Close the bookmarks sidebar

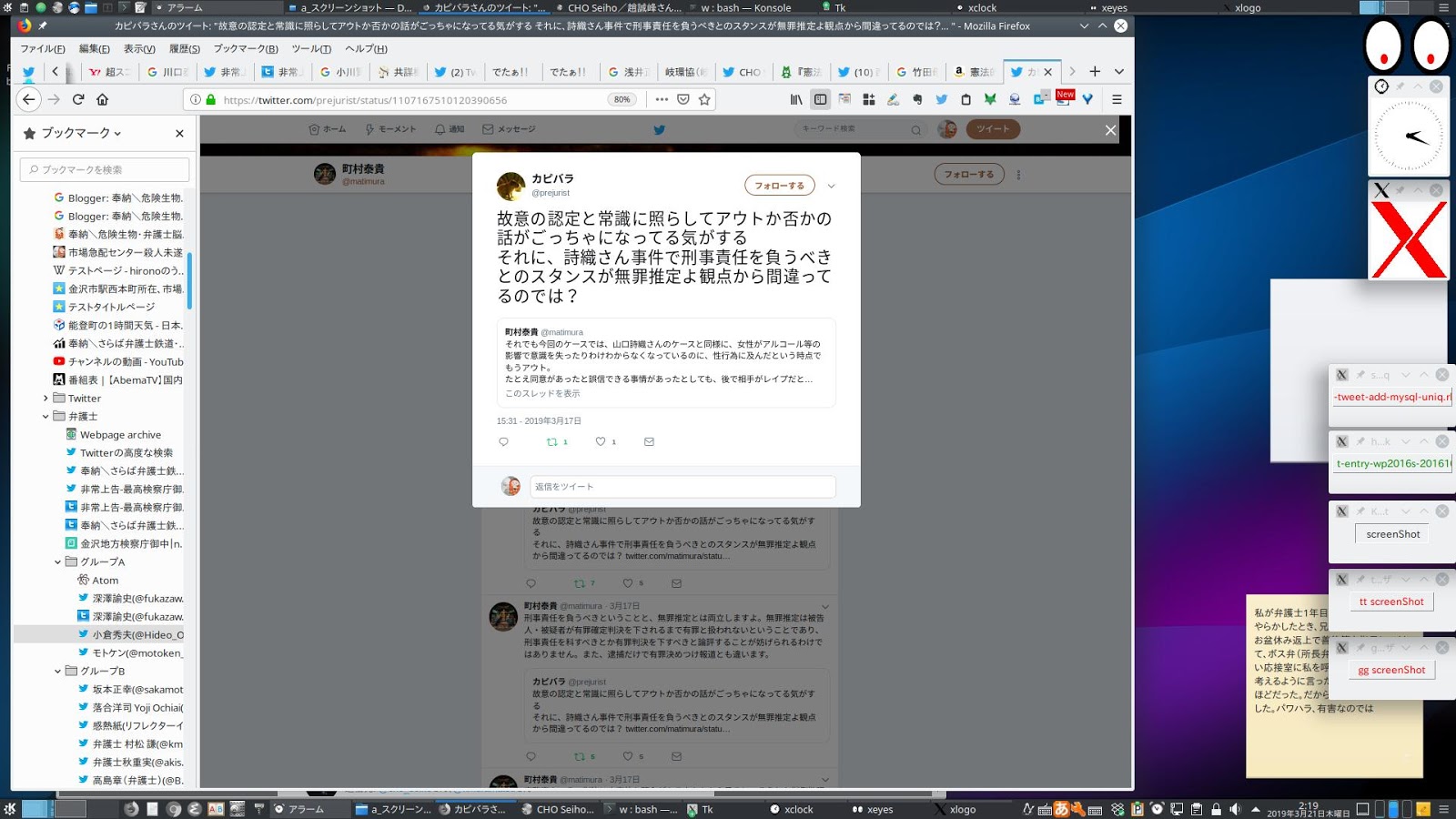pos(179,133)
